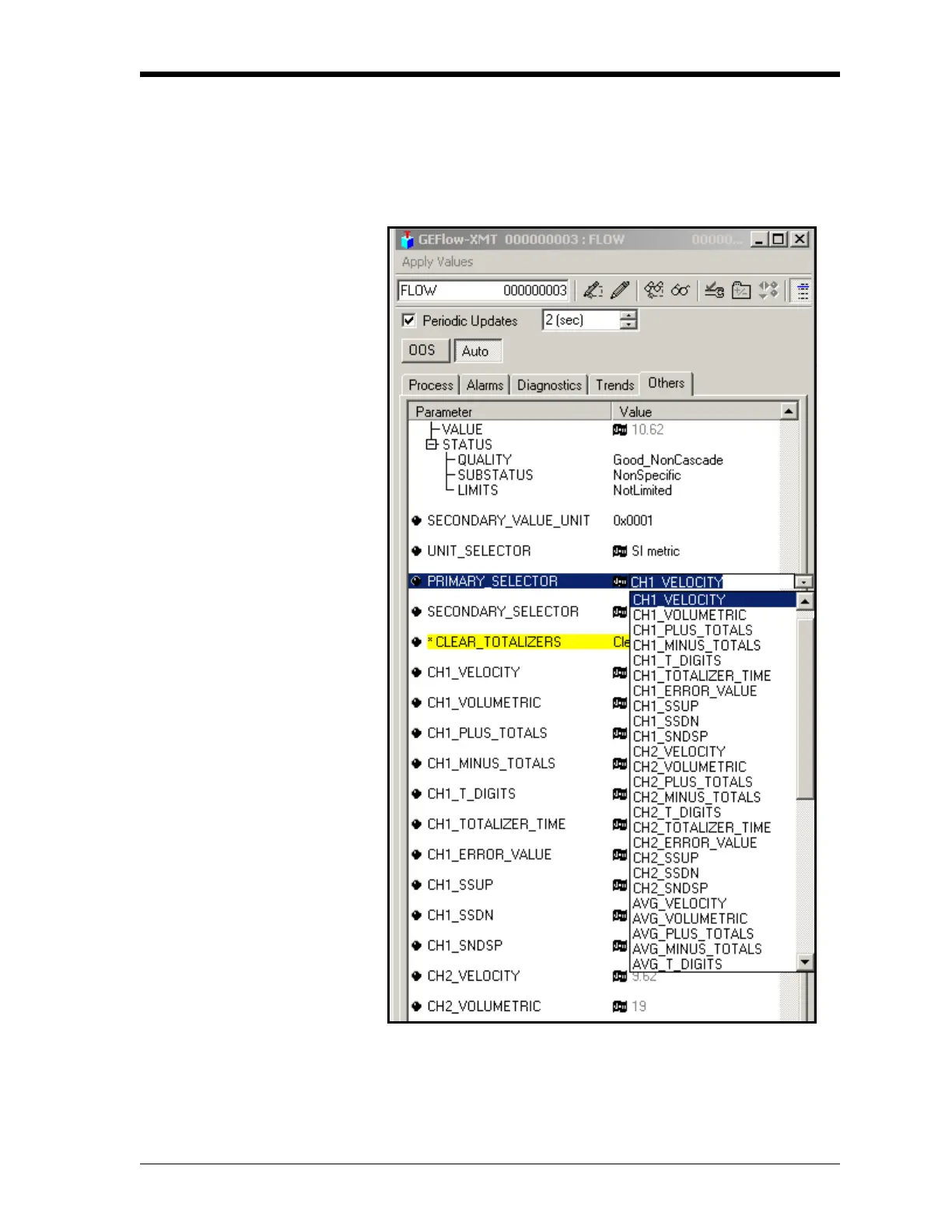Choose CH2_ERROR_VALUE from the dropdown list

tap(695, 843)
